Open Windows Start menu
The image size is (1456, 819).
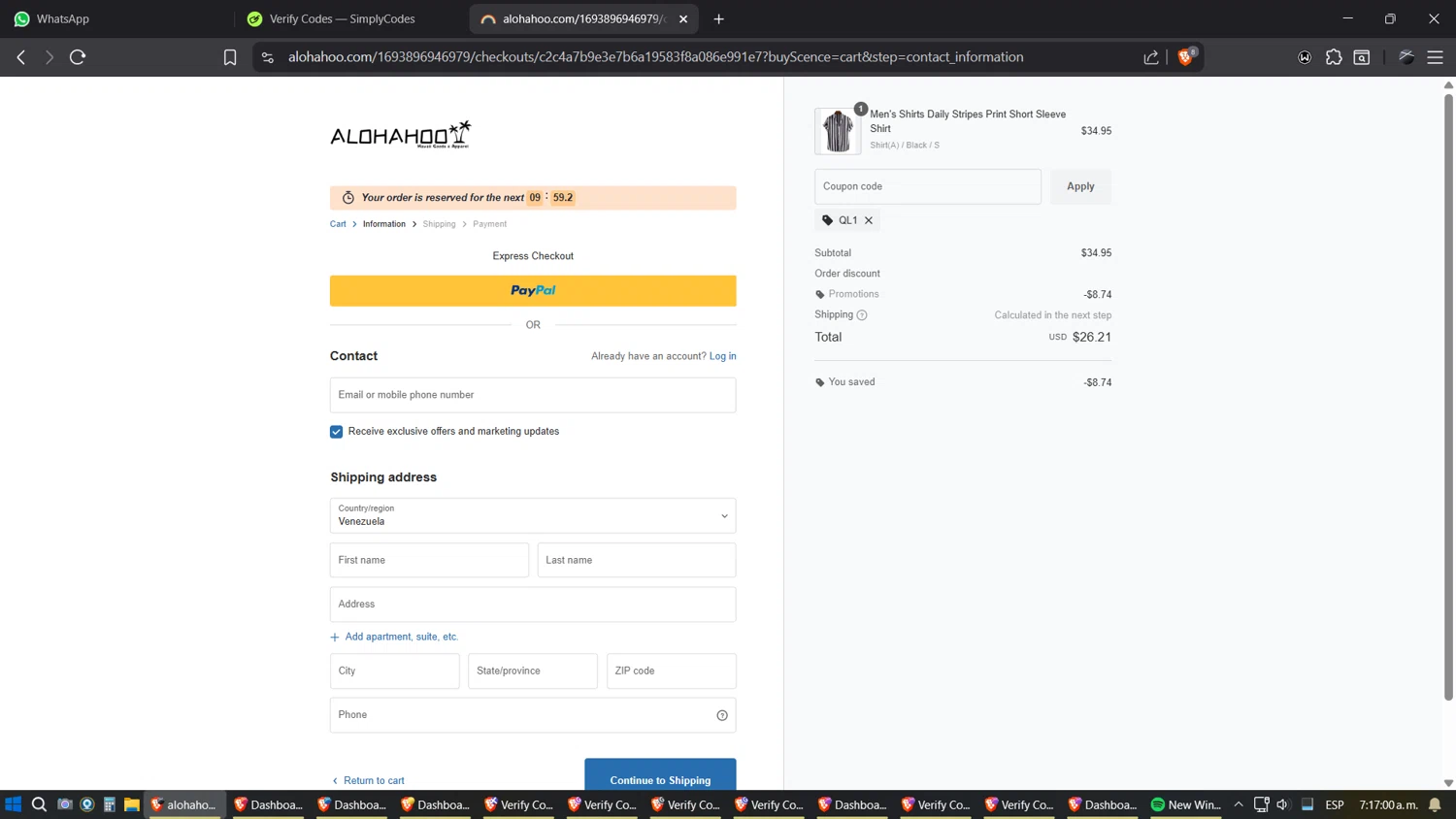coord(13,804)
